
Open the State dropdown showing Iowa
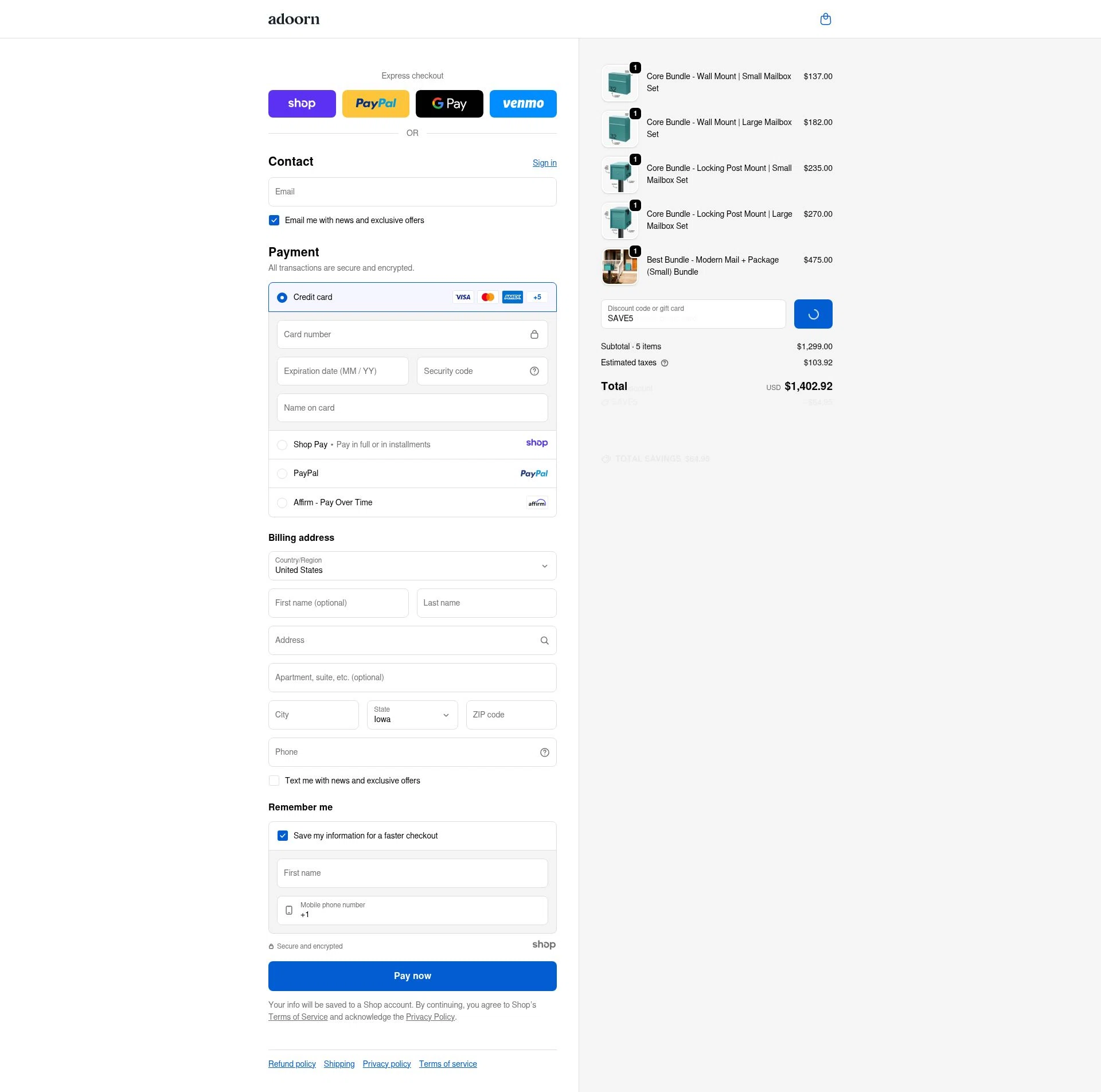[x=412, y=715]
